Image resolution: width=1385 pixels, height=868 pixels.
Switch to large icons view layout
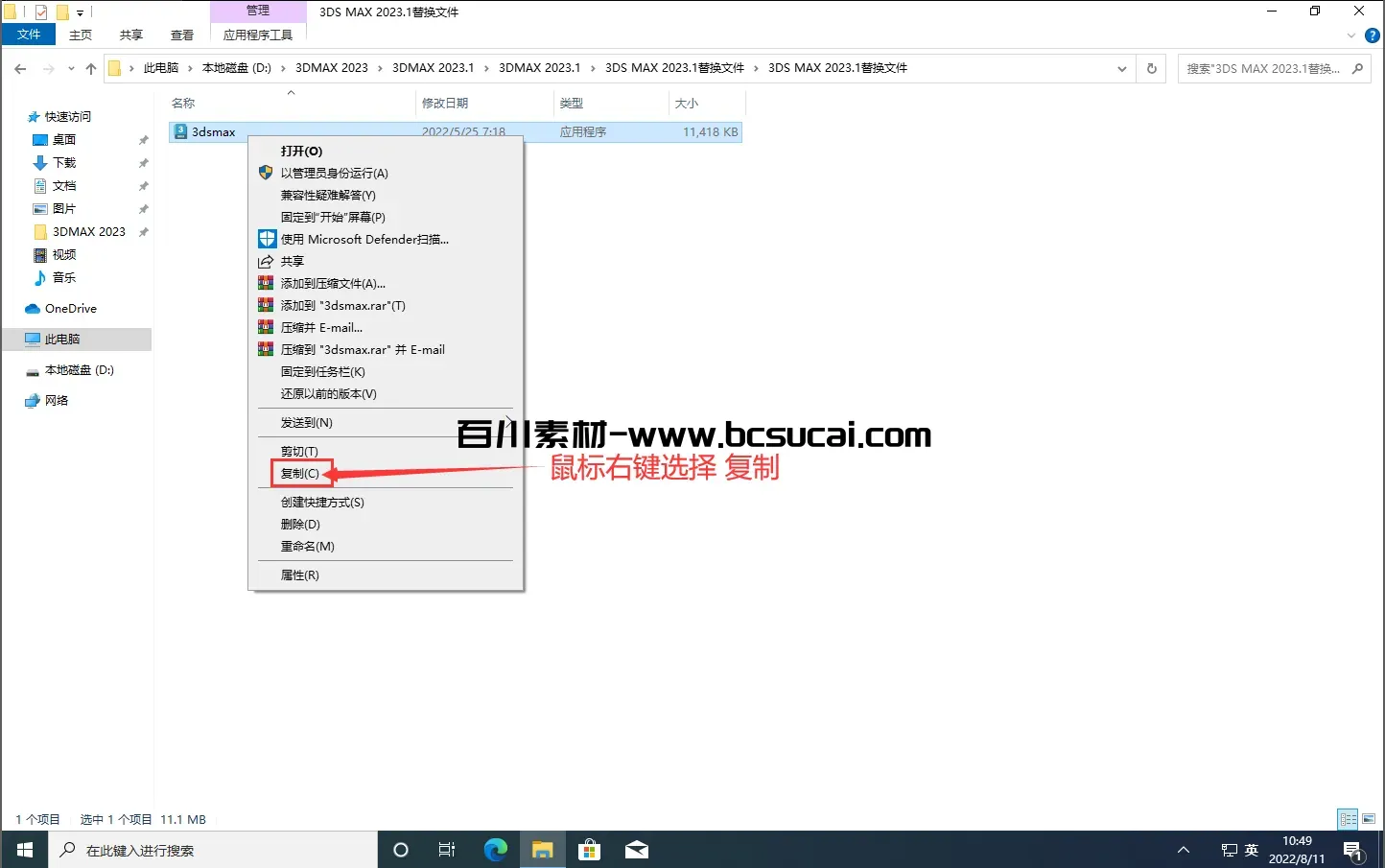tap(1369, 819)
